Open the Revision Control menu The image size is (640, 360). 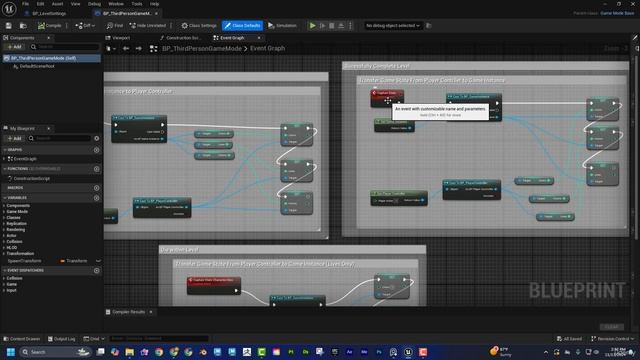coord(612,339)
